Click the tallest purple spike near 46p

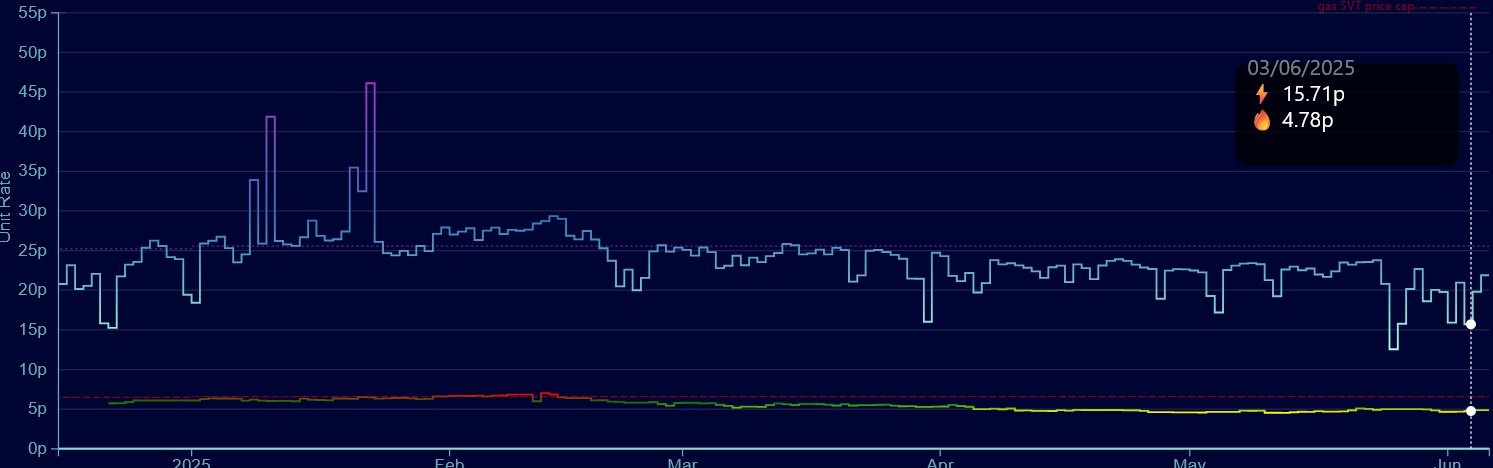370,84
